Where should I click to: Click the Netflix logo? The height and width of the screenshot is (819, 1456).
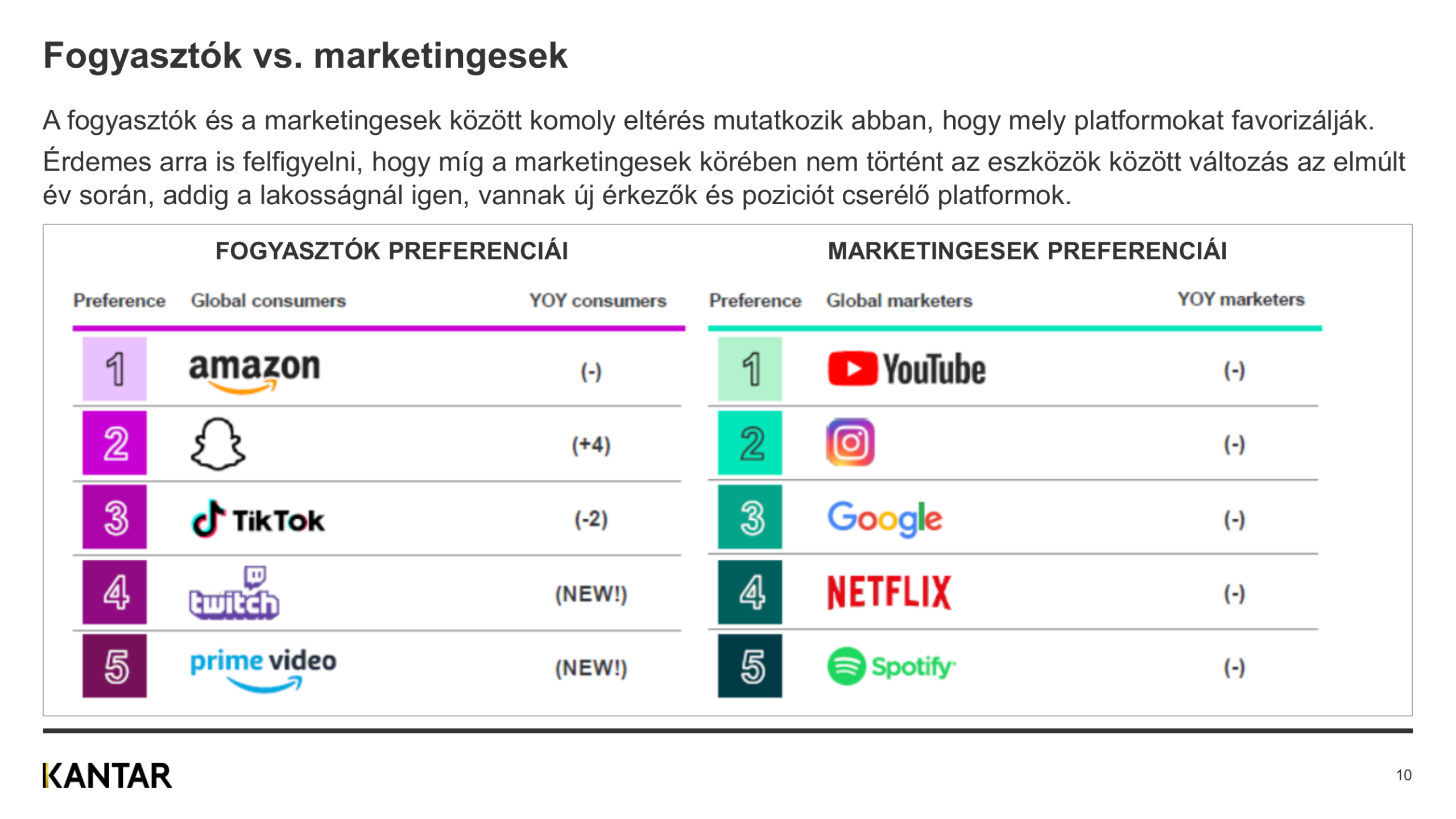889,593
